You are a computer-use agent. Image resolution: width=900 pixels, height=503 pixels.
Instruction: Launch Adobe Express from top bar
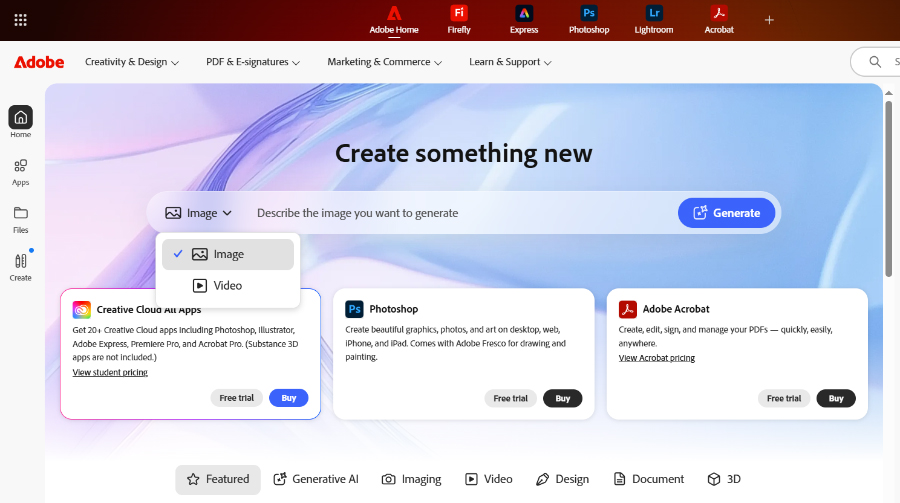524,20
